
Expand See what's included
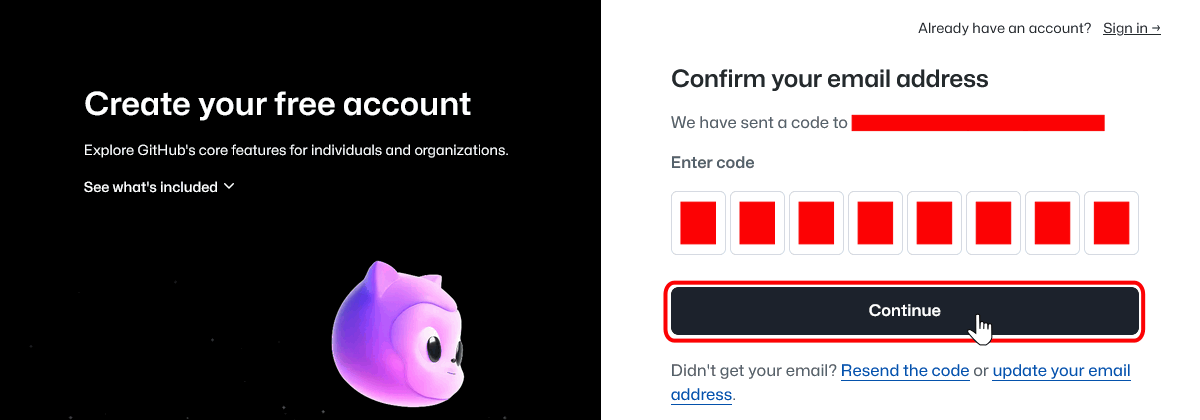[x=159, y=187]
